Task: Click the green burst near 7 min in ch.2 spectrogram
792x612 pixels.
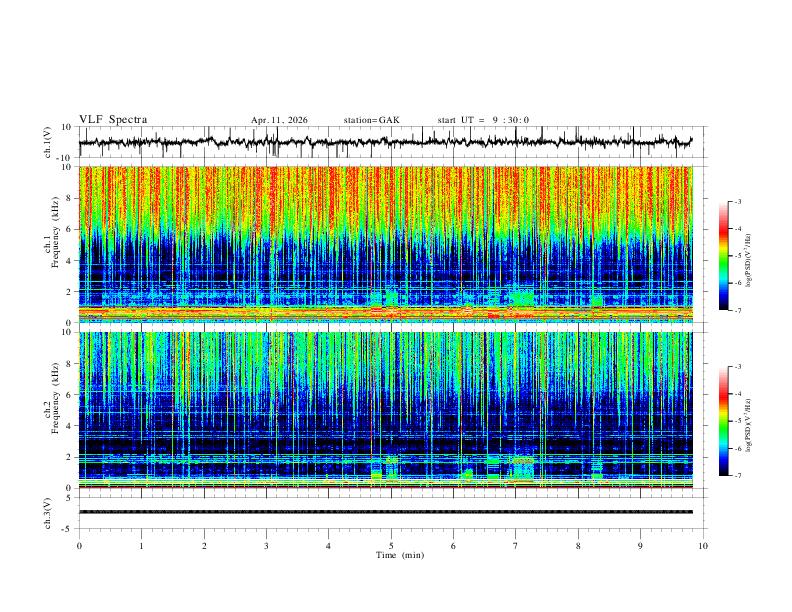Action: 522,468
